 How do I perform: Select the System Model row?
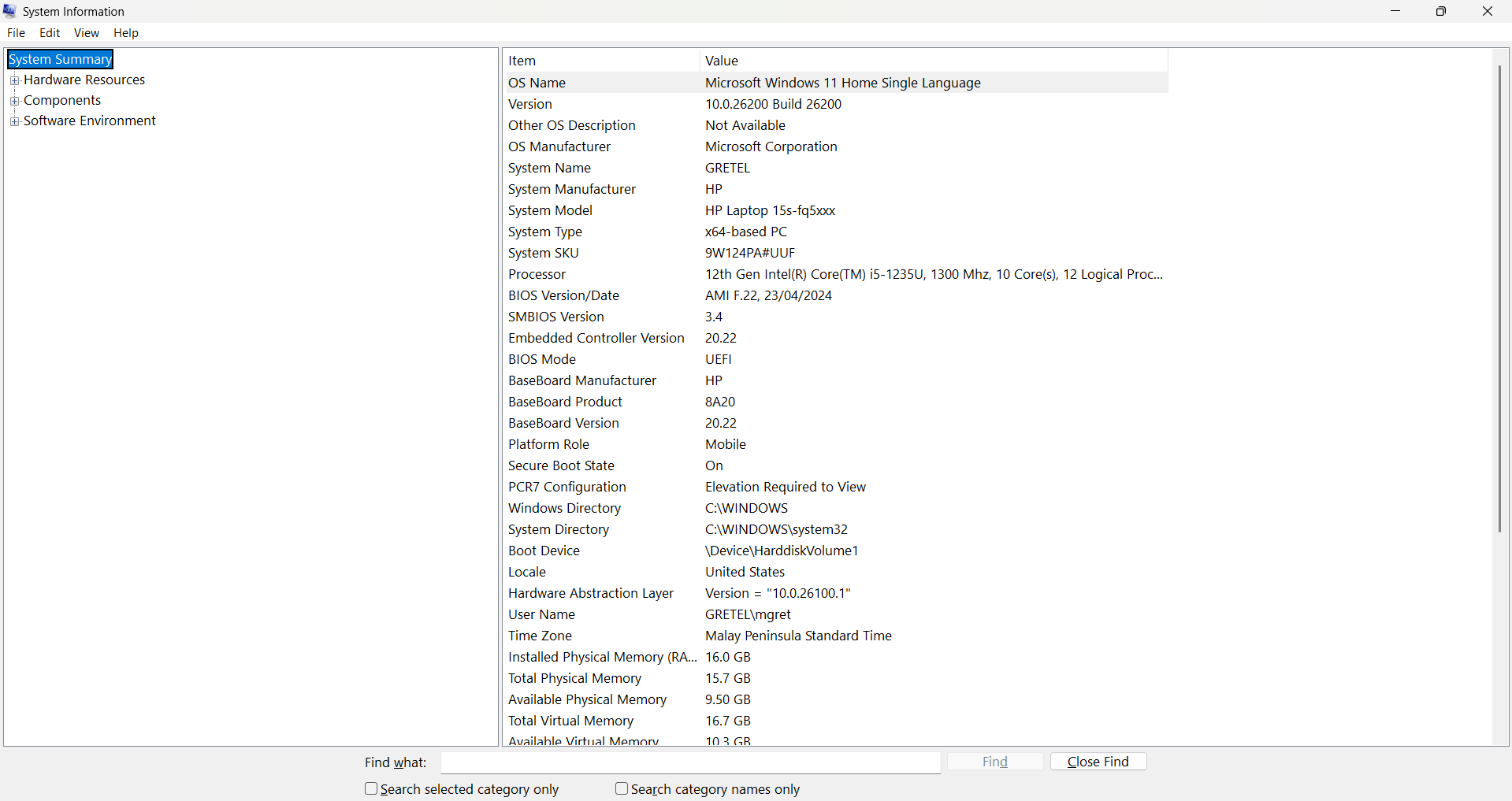pos(835,210)
